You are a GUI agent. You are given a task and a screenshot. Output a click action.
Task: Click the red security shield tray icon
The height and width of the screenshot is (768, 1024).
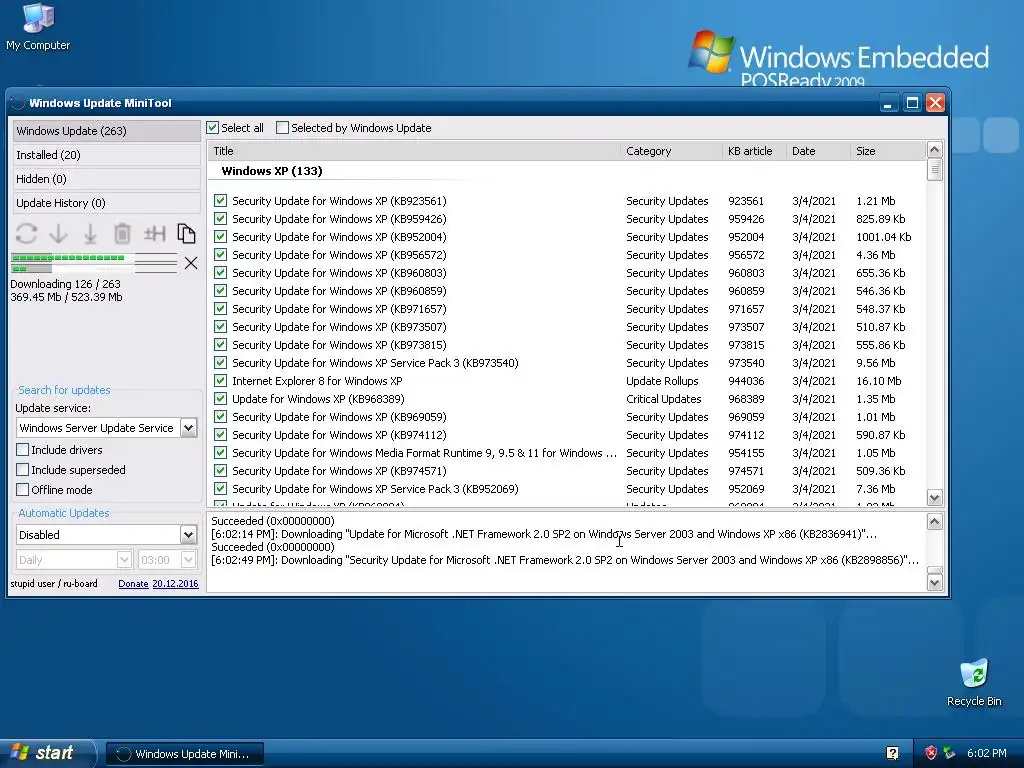pos(931,753)
